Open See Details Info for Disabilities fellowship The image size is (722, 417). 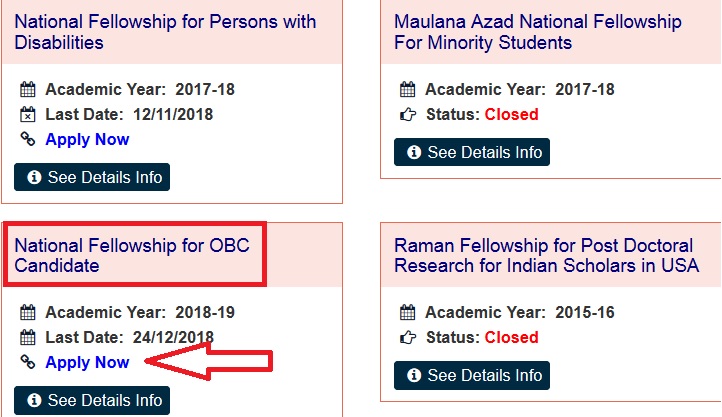(92, 177)
